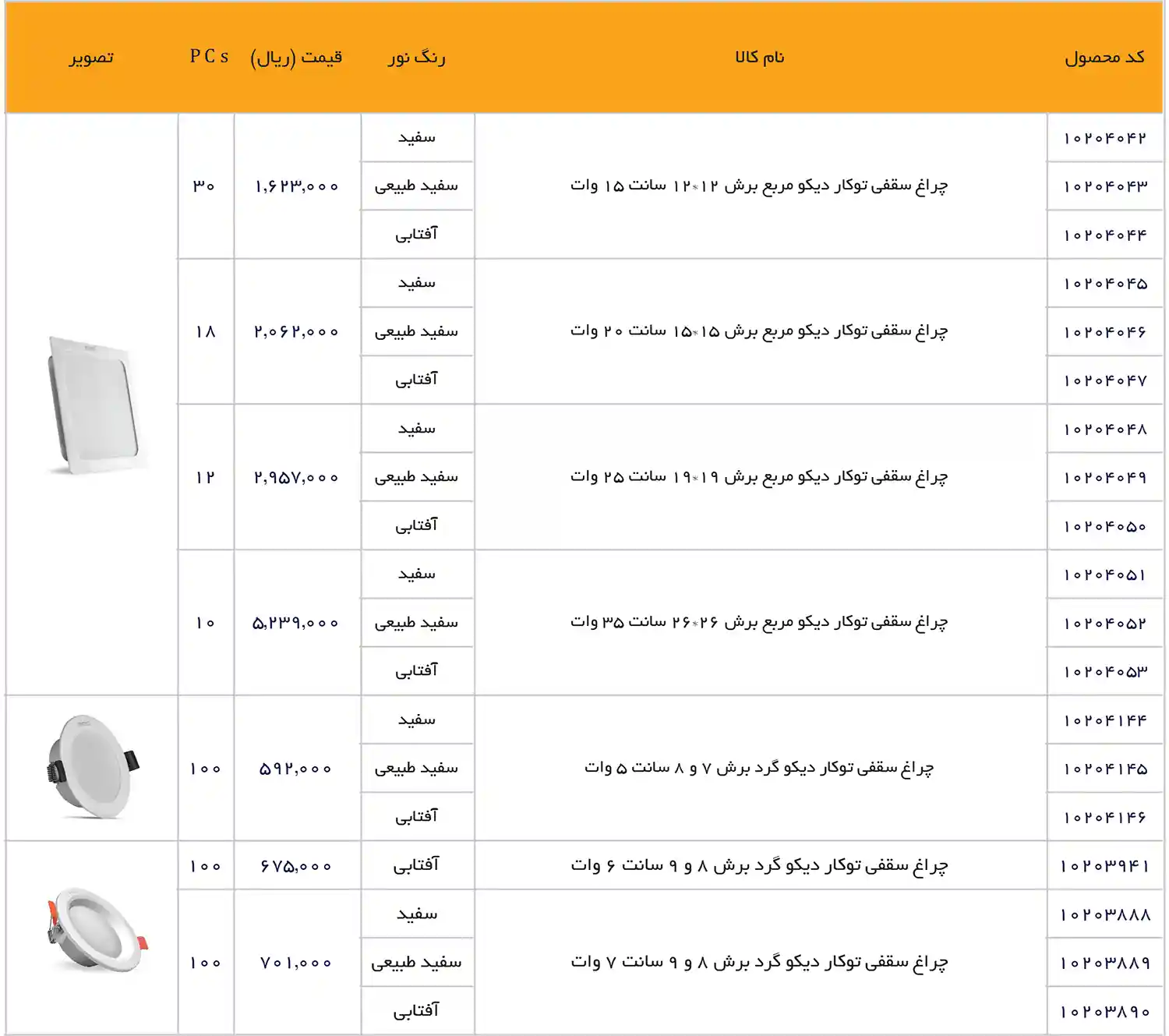The image size is (1169, 1036).
Task: Click the price ۵۹۲,۰۰۰ cell
Action: 296,768
